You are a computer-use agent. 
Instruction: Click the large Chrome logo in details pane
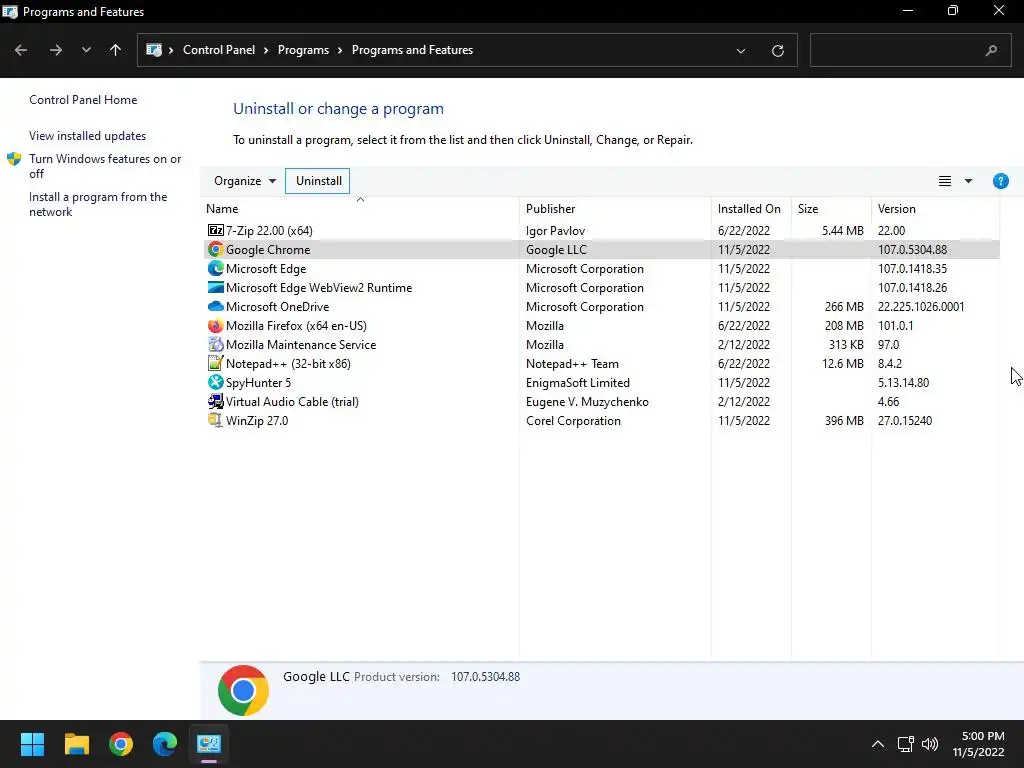click(243, 690)
